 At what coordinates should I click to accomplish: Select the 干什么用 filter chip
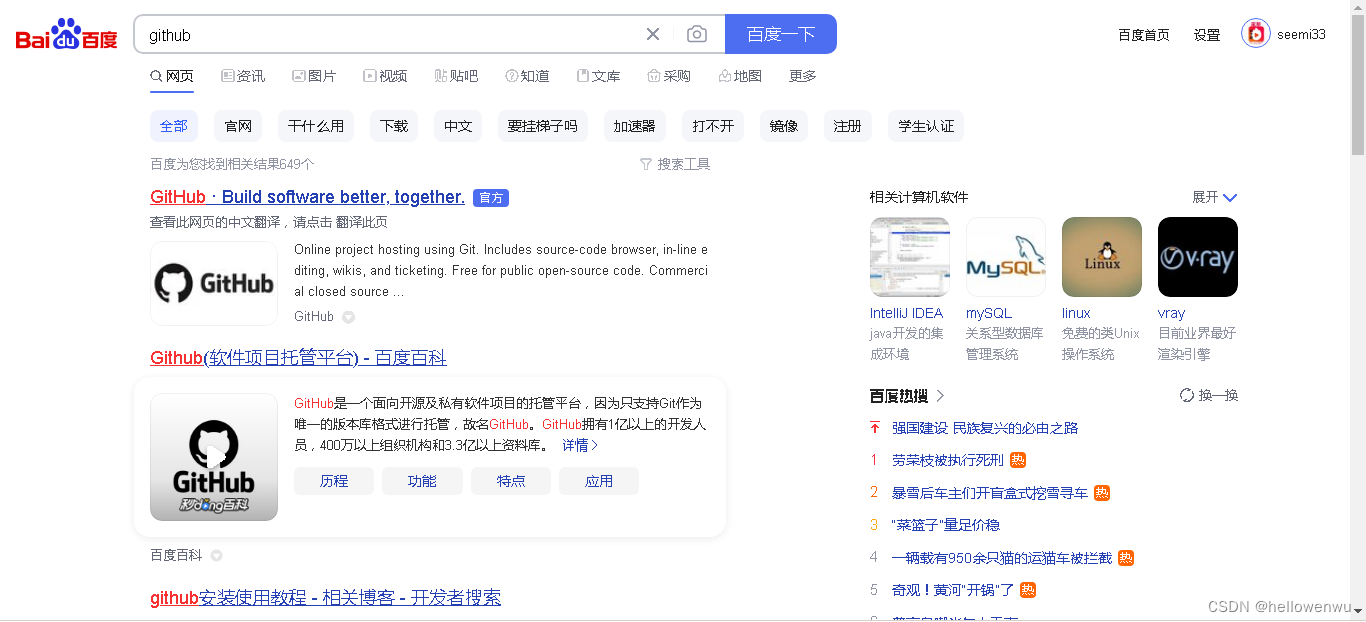[316, 126]
